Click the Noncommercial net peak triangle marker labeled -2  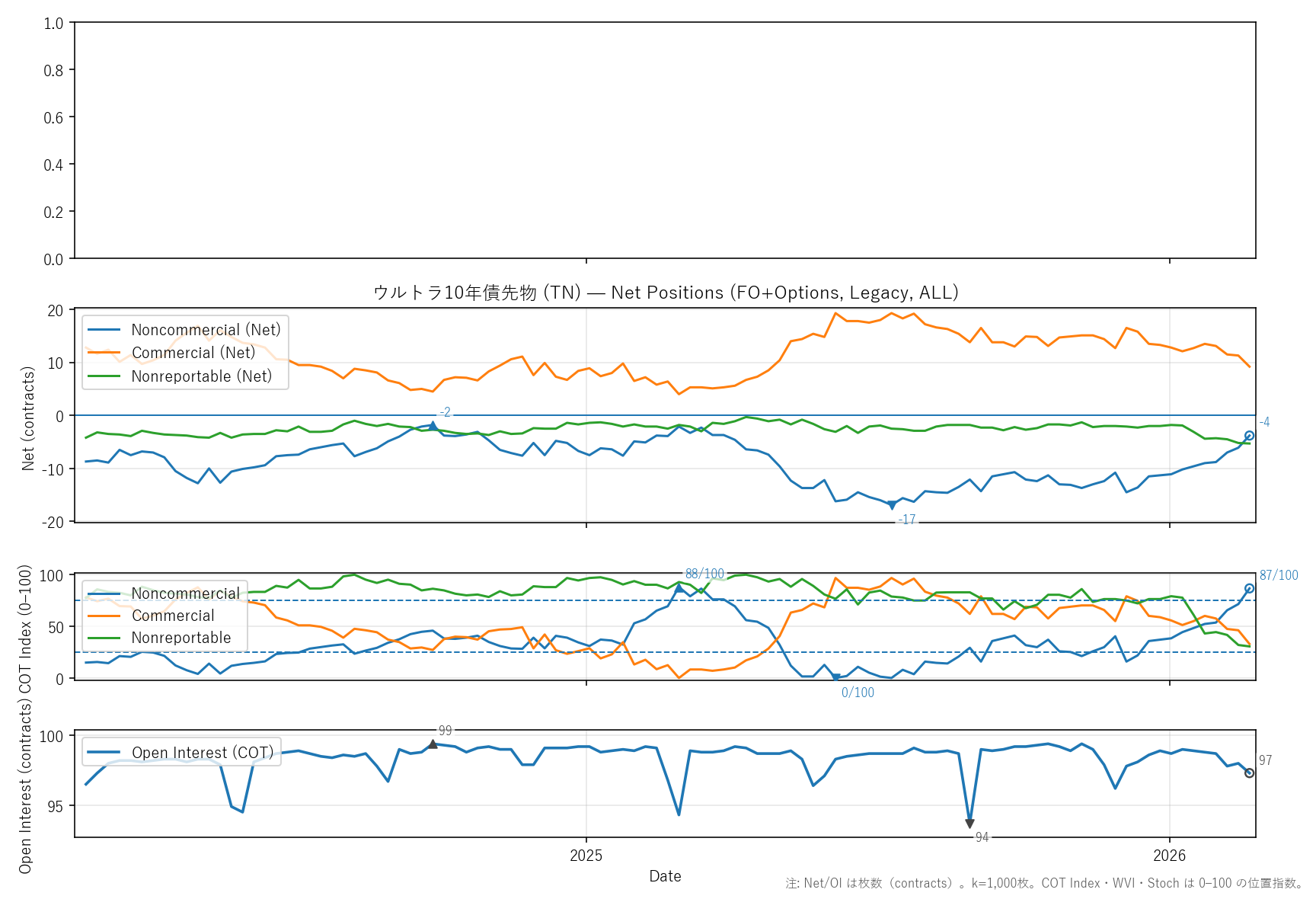pyautogui.click(x=433, y=426)
